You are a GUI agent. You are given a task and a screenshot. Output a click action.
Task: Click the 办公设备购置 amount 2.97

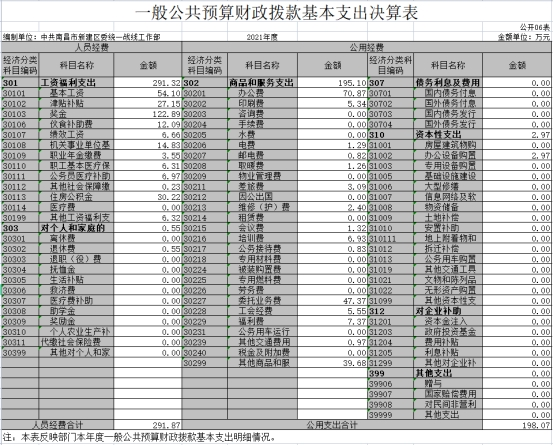[517, 155]
